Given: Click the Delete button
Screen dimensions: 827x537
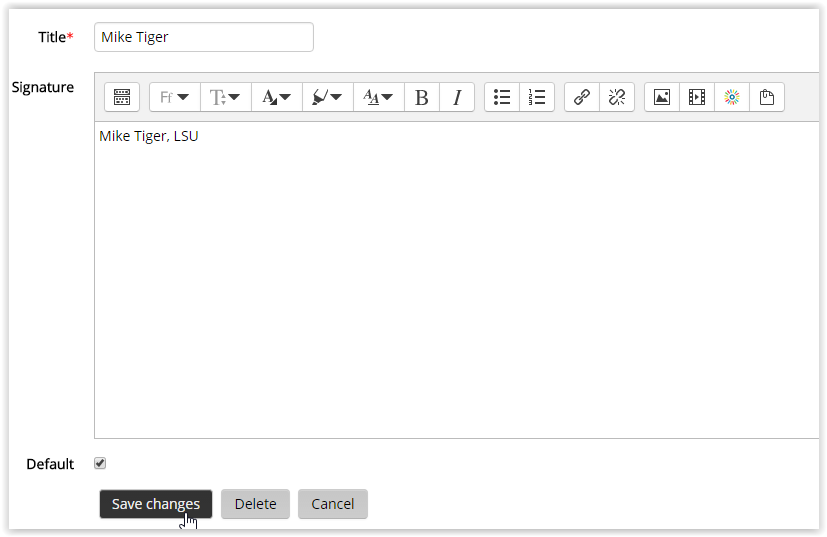Looking at the screenshot, I should tap(255, 504).
